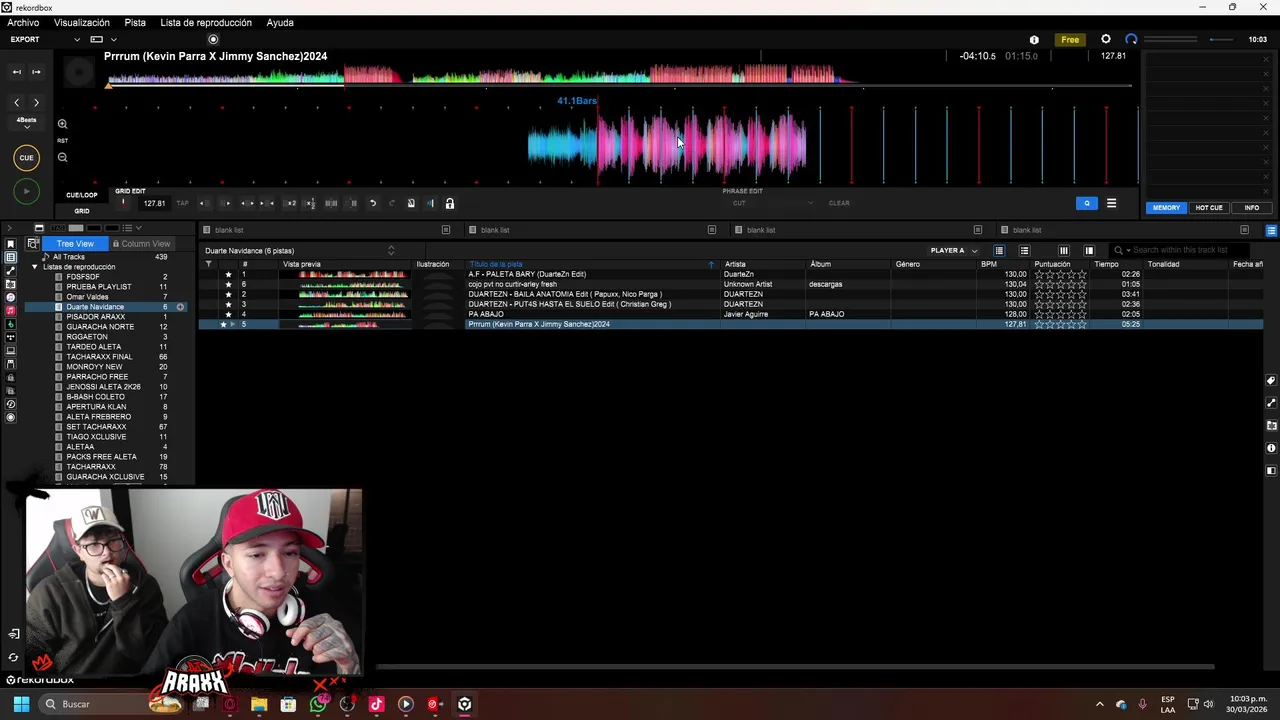The width and height of the screenshot is (1280, 720).
Task: Select the A.F - PALETA BARY track row
Action: tap(730, 274)
